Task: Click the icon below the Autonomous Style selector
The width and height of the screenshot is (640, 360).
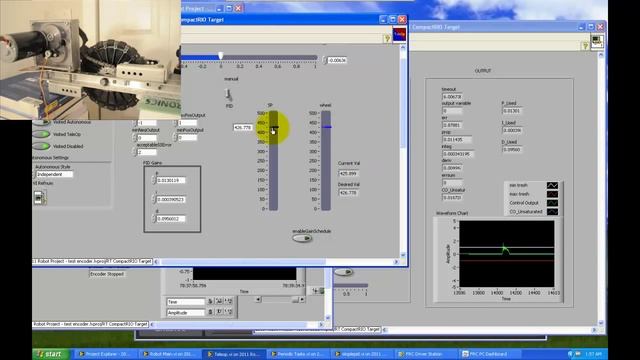Action: 40,198
